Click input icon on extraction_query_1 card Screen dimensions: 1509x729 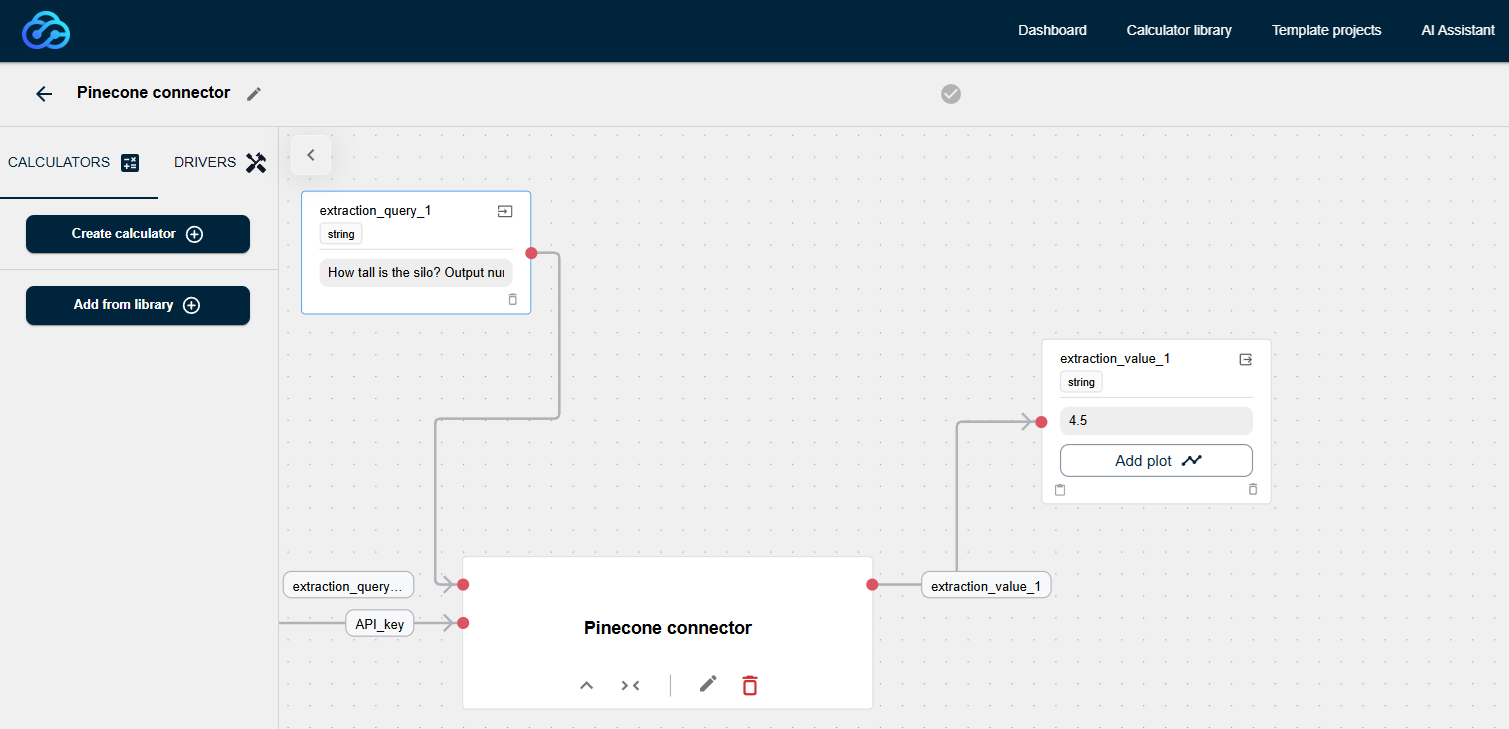pos(505,211)
